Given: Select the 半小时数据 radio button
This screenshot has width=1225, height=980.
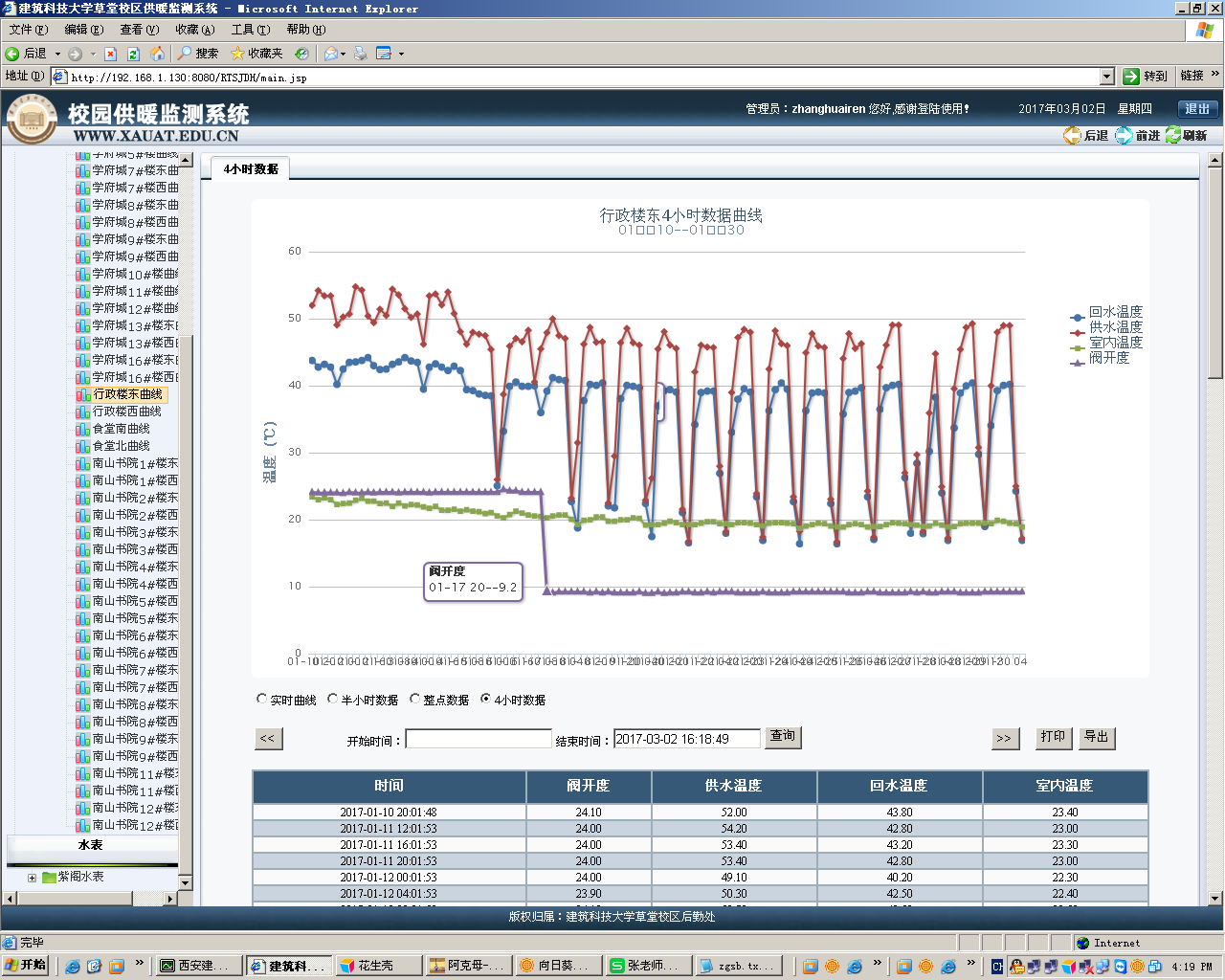Looking at the screenshot, I should 333,700.
